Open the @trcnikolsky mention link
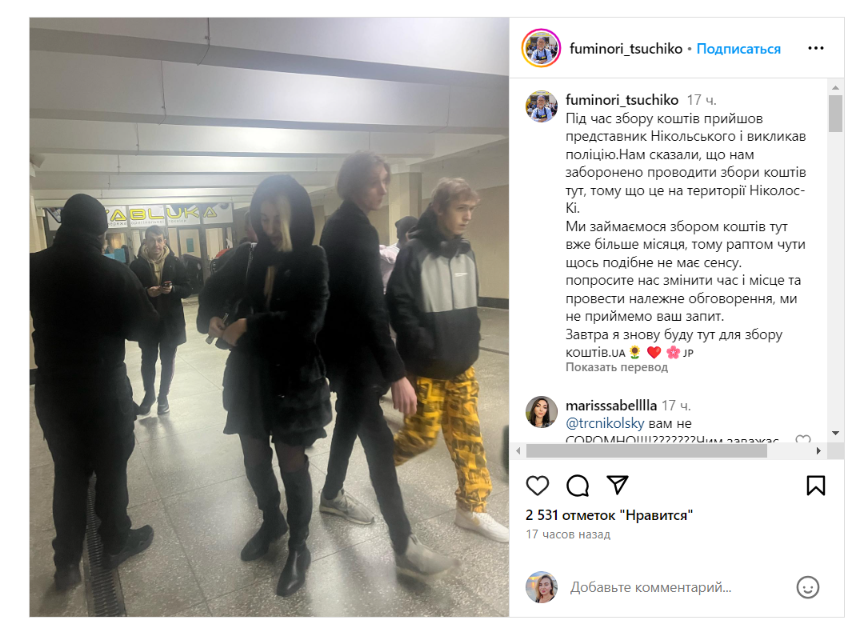This screenshot has height=632, width=852. click(x=605, y=423)
